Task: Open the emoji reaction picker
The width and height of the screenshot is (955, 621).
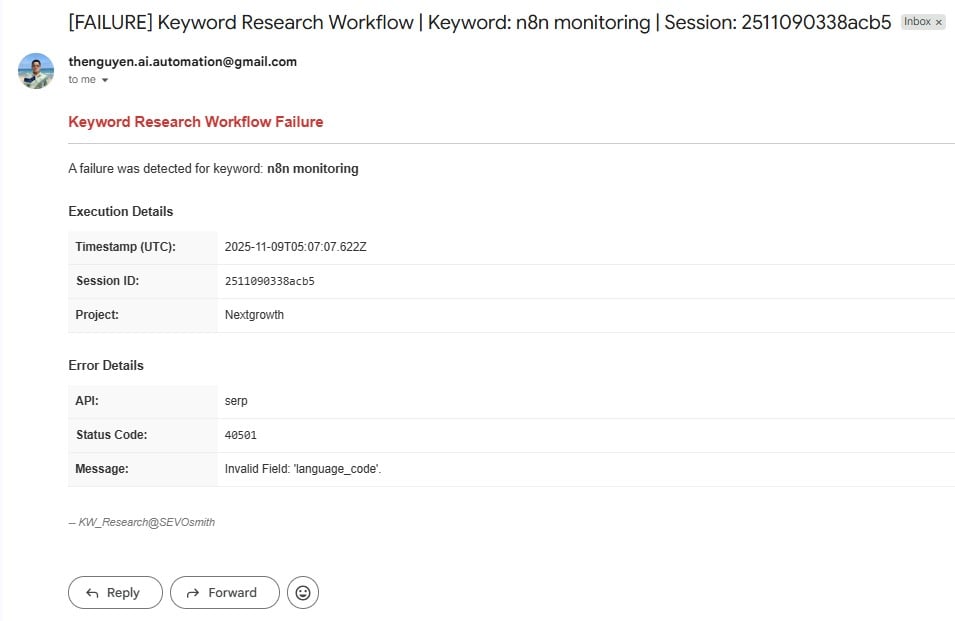Action: [x=302, y=593]
